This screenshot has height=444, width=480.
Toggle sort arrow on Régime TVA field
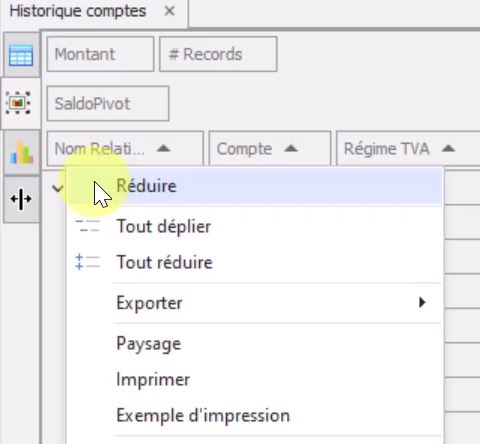[x=448, y=148]
